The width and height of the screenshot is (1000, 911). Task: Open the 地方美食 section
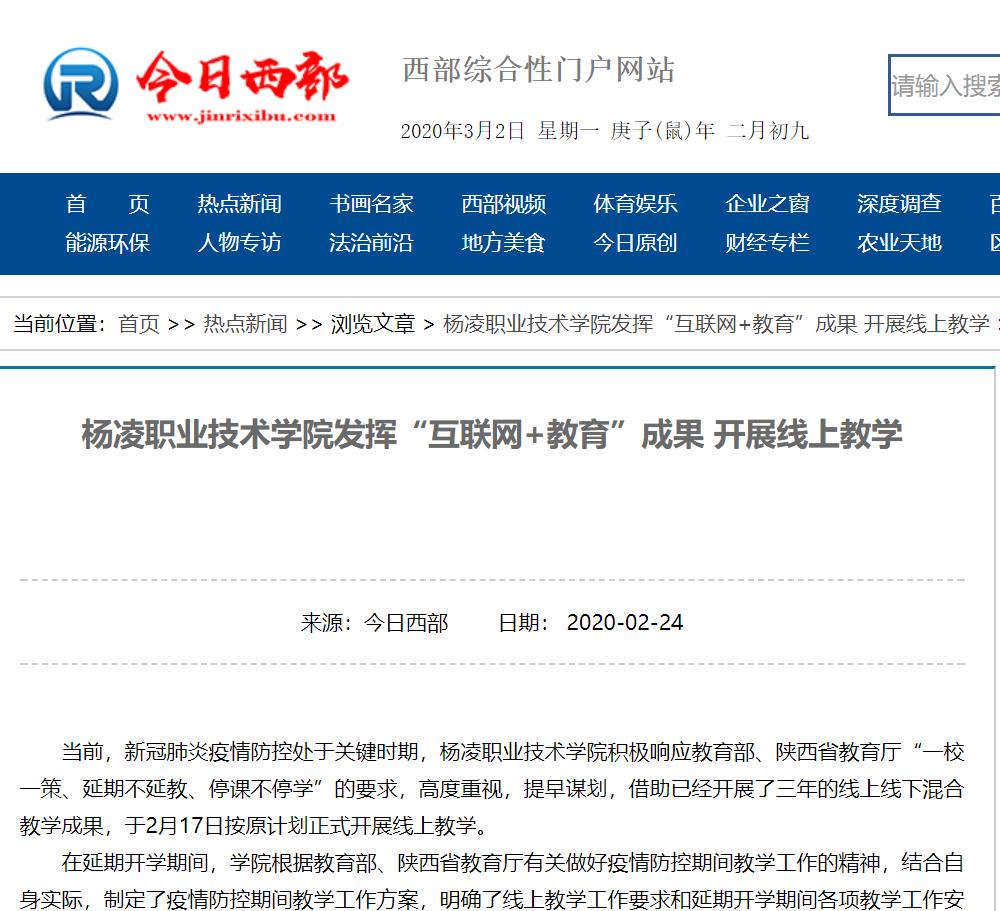(x=503, y=242)
